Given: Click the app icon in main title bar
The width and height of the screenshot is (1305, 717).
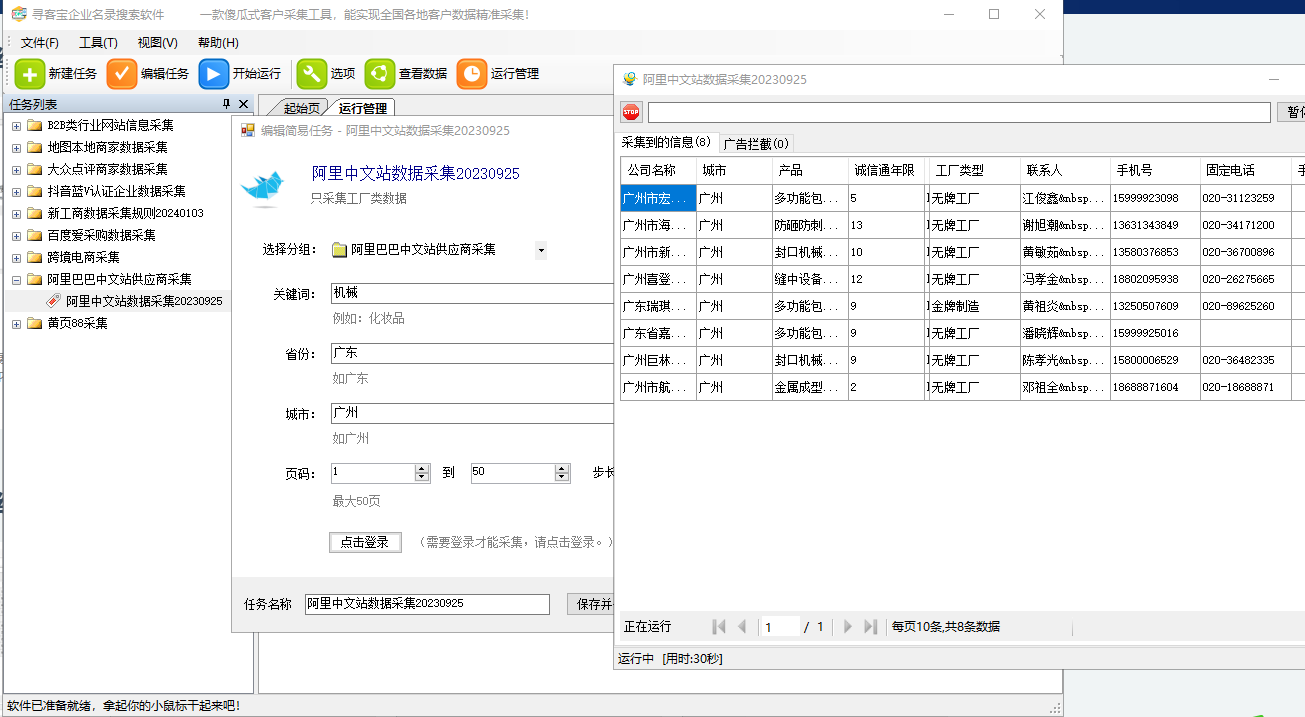Looking at the screenshot, I should click(19, 14).
